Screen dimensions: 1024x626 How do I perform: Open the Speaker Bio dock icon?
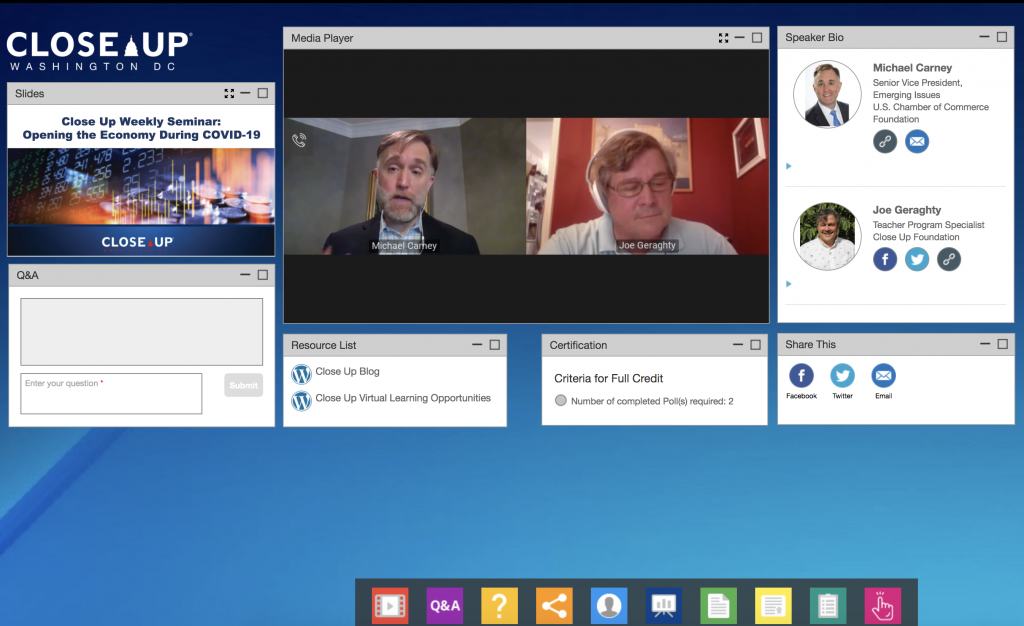609,605
